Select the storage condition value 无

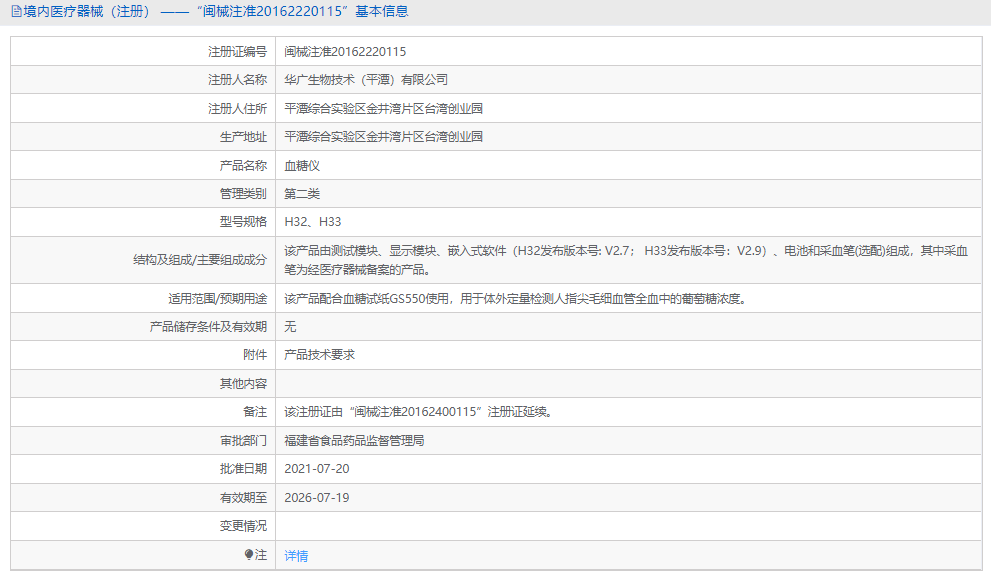click(290, 327)
